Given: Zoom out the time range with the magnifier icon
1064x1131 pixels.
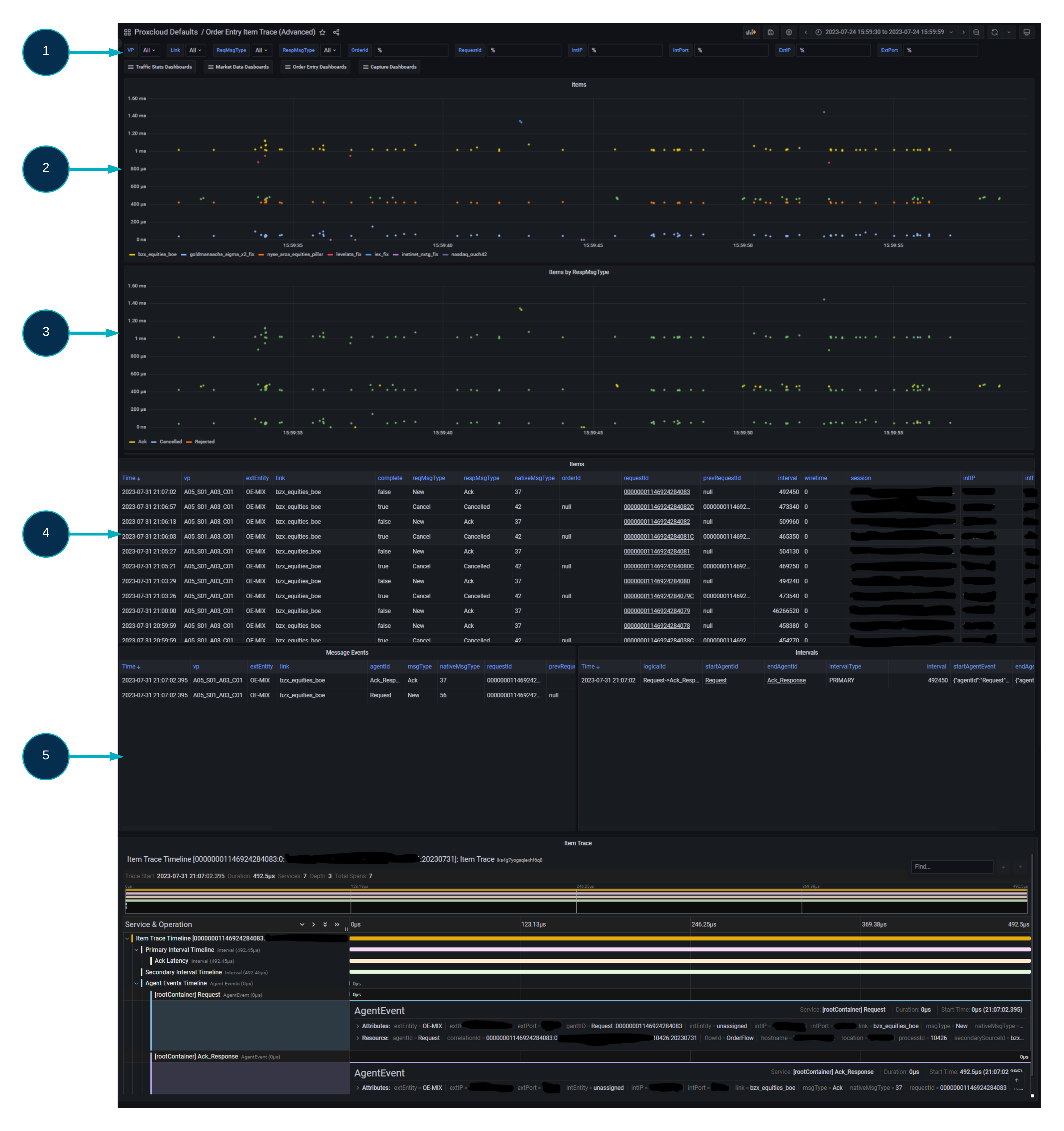Looking at the screenshot, I should [x=976, y=32].
